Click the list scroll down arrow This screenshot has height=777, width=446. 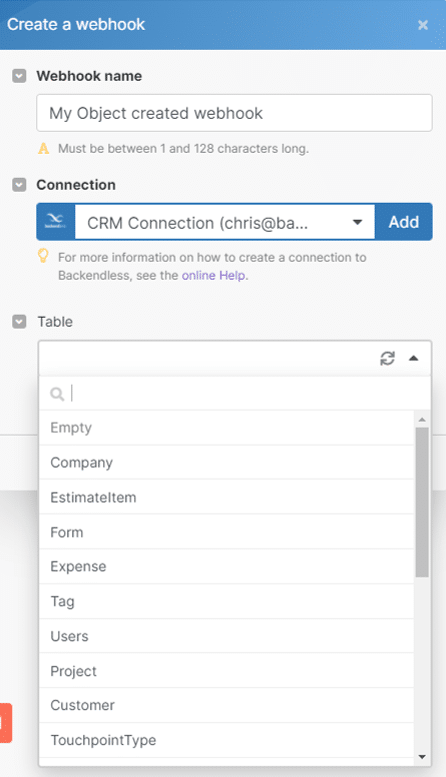click(x=422, y=757)
